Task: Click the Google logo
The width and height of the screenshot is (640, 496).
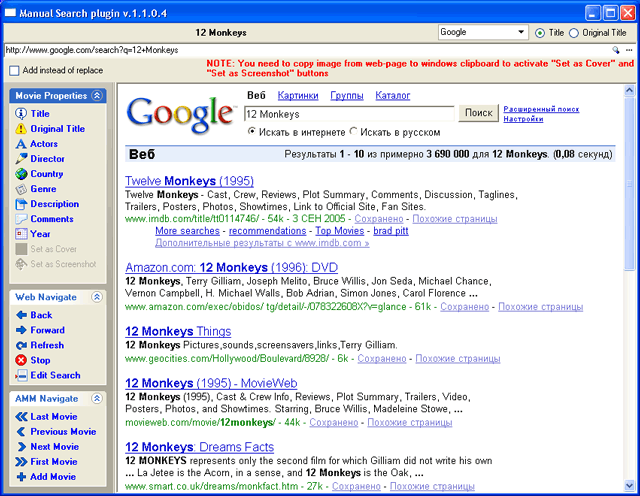Action: click(x=181, y=114)
